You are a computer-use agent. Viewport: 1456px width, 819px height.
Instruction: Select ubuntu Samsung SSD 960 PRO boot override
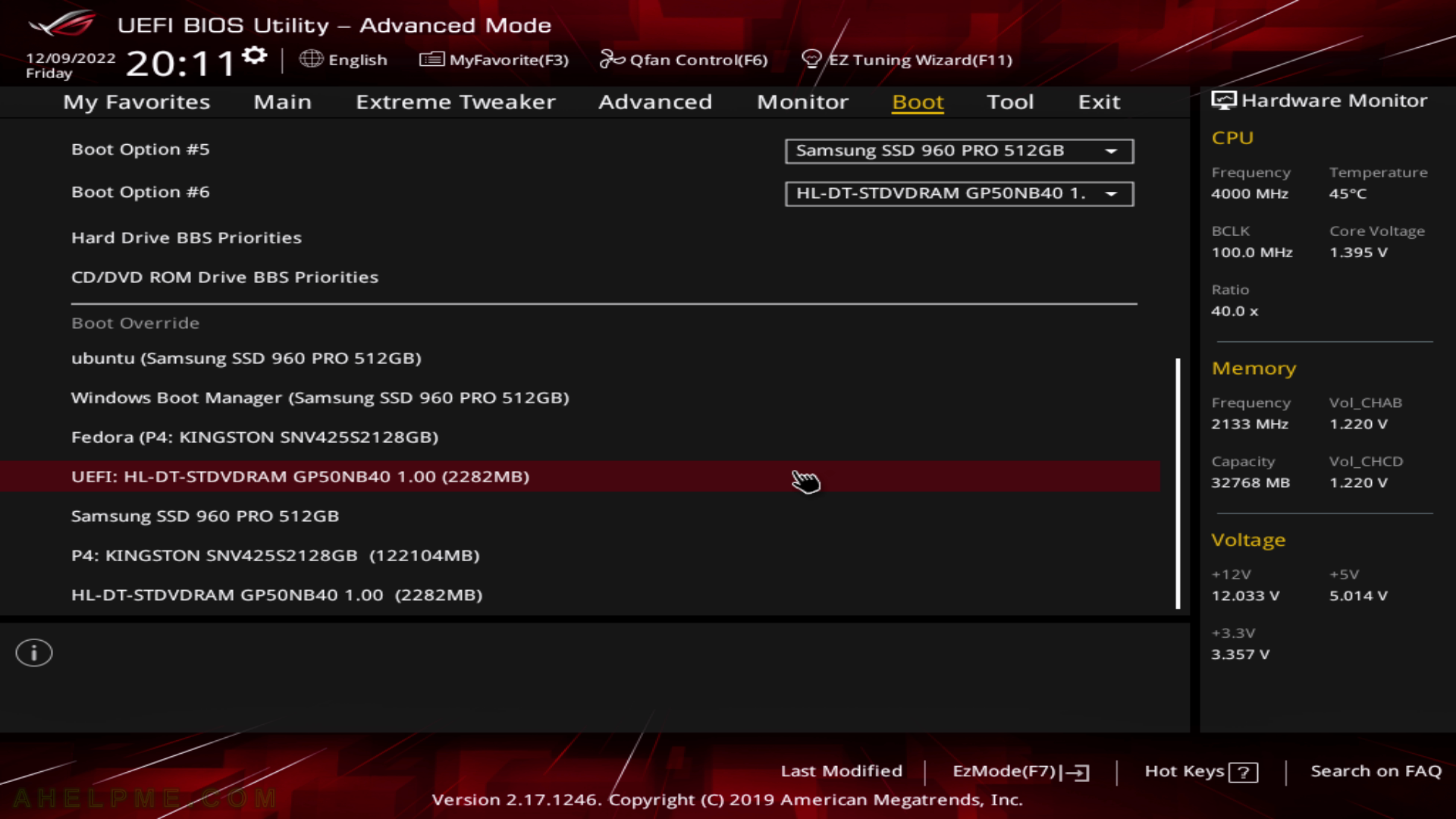click(x=245, y=358)
